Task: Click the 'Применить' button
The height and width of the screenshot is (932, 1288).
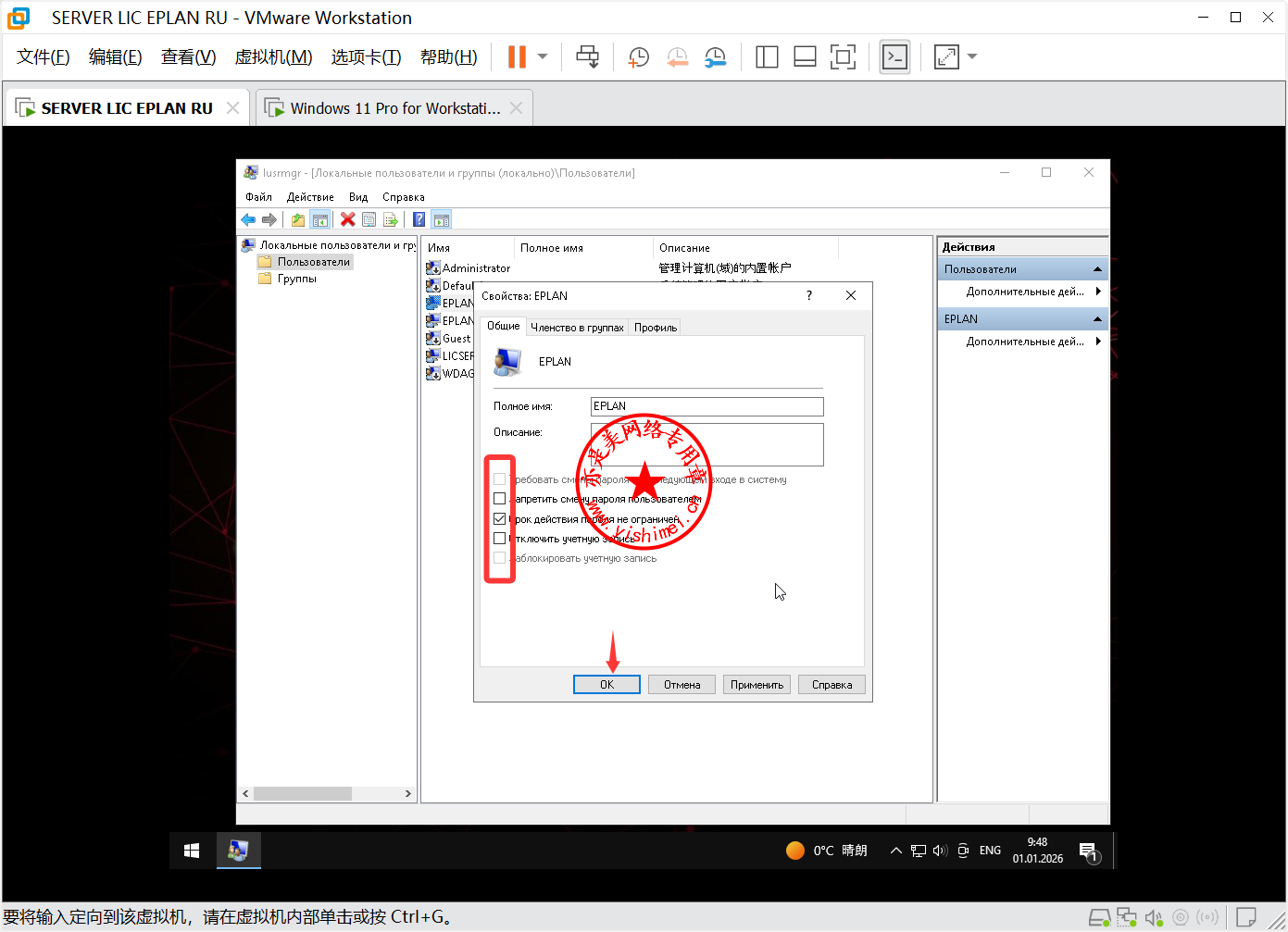Action: (757, 685)
